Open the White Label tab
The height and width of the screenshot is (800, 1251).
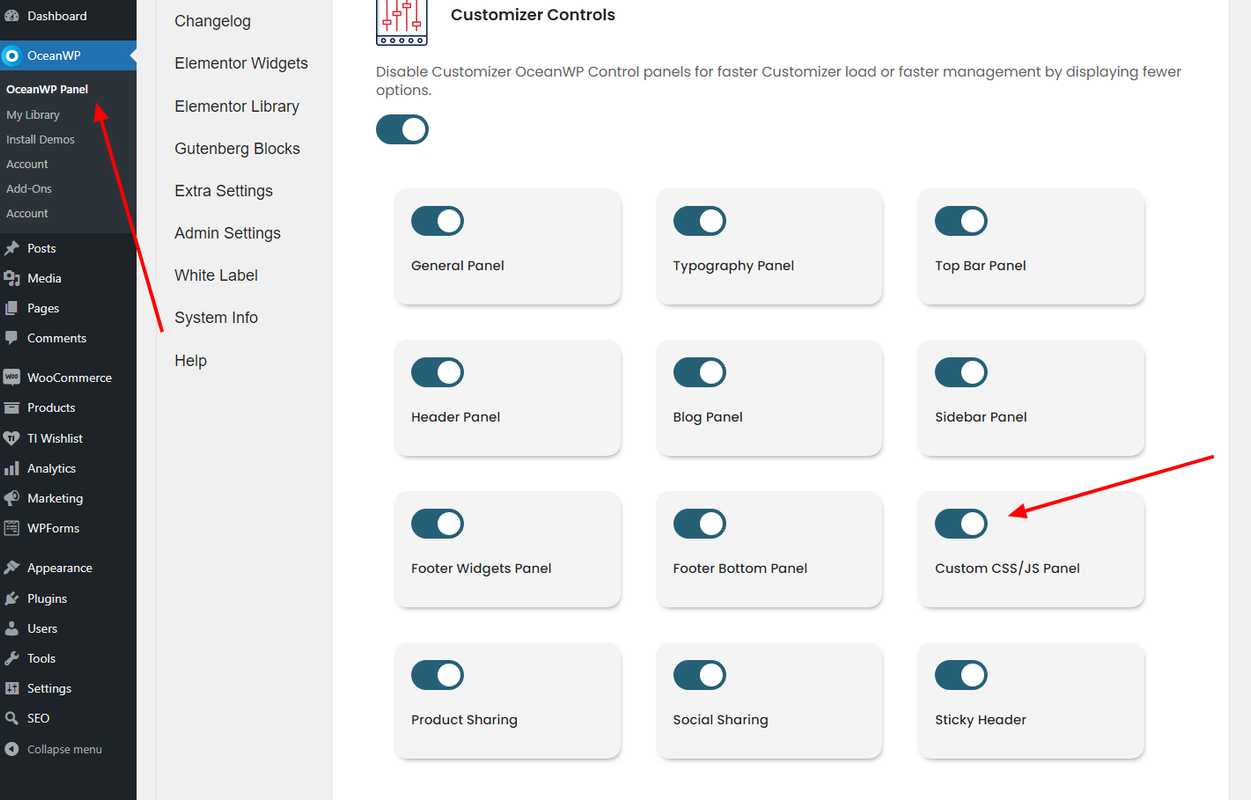216,275
